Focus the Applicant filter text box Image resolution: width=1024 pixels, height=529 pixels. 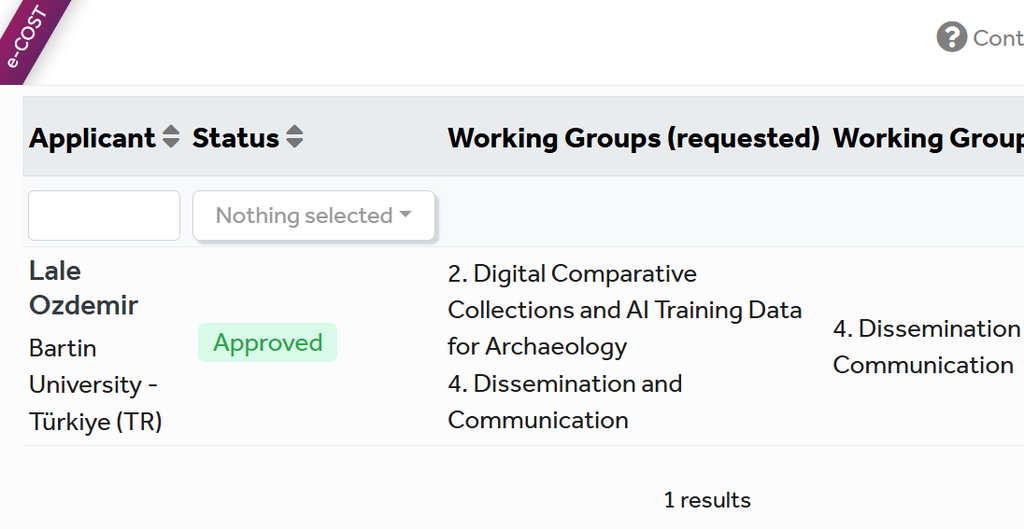[104, 216]
